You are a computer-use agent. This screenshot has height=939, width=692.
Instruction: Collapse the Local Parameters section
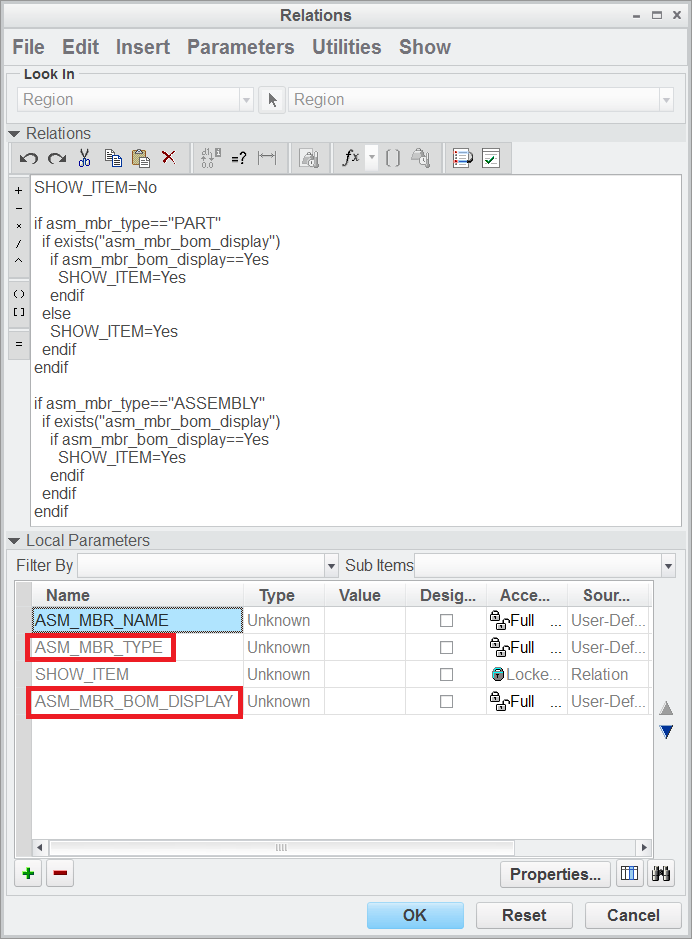(14, 541)
